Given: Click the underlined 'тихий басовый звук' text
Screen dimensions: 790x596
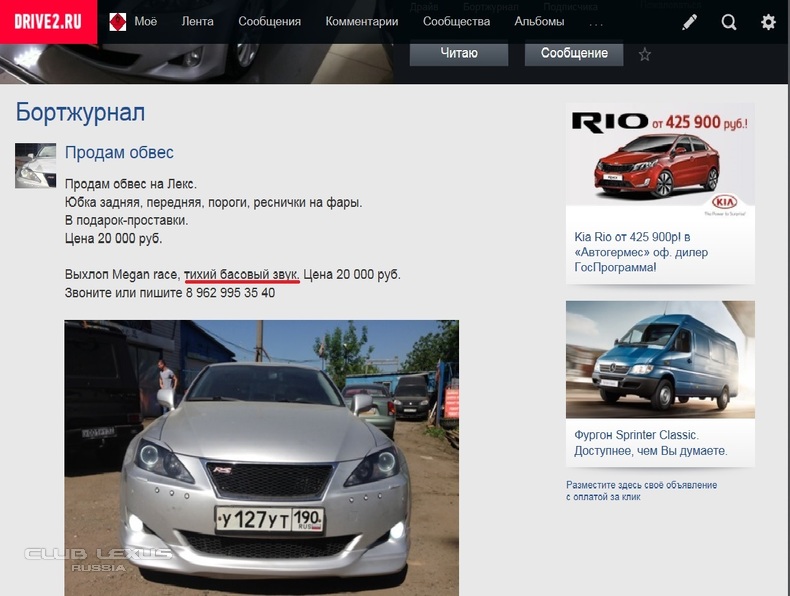Looking at the screenshot, I should pyautogui.click(x=241, y=275).
